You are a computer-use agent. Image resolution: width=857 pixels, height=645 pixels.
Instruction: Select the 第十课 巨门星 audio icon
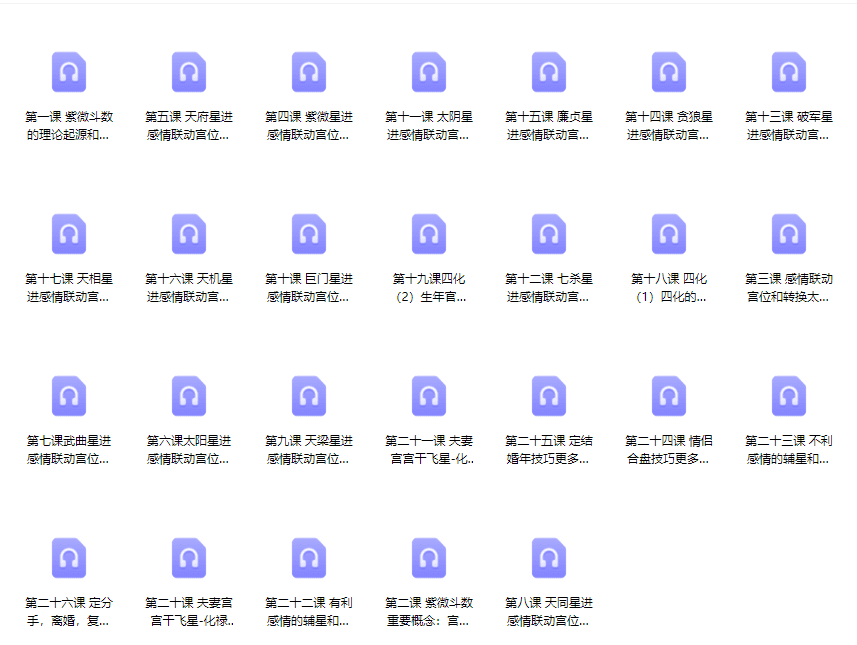(309, 235)
